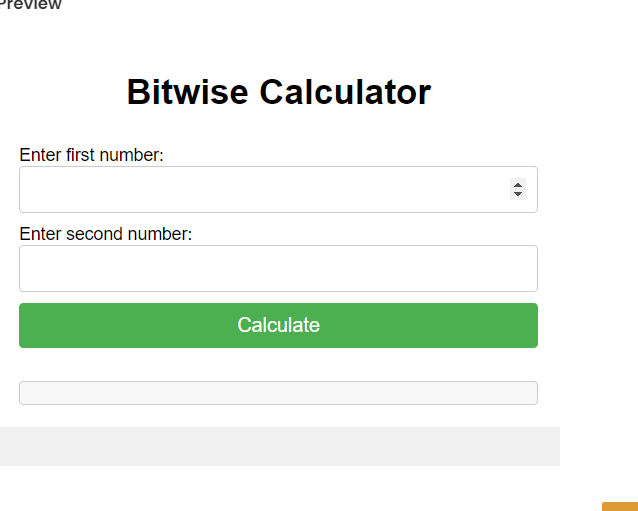Click the word 'Bitwise' in the title
Screen dimensions: 638x511
[x=188, y=92]
